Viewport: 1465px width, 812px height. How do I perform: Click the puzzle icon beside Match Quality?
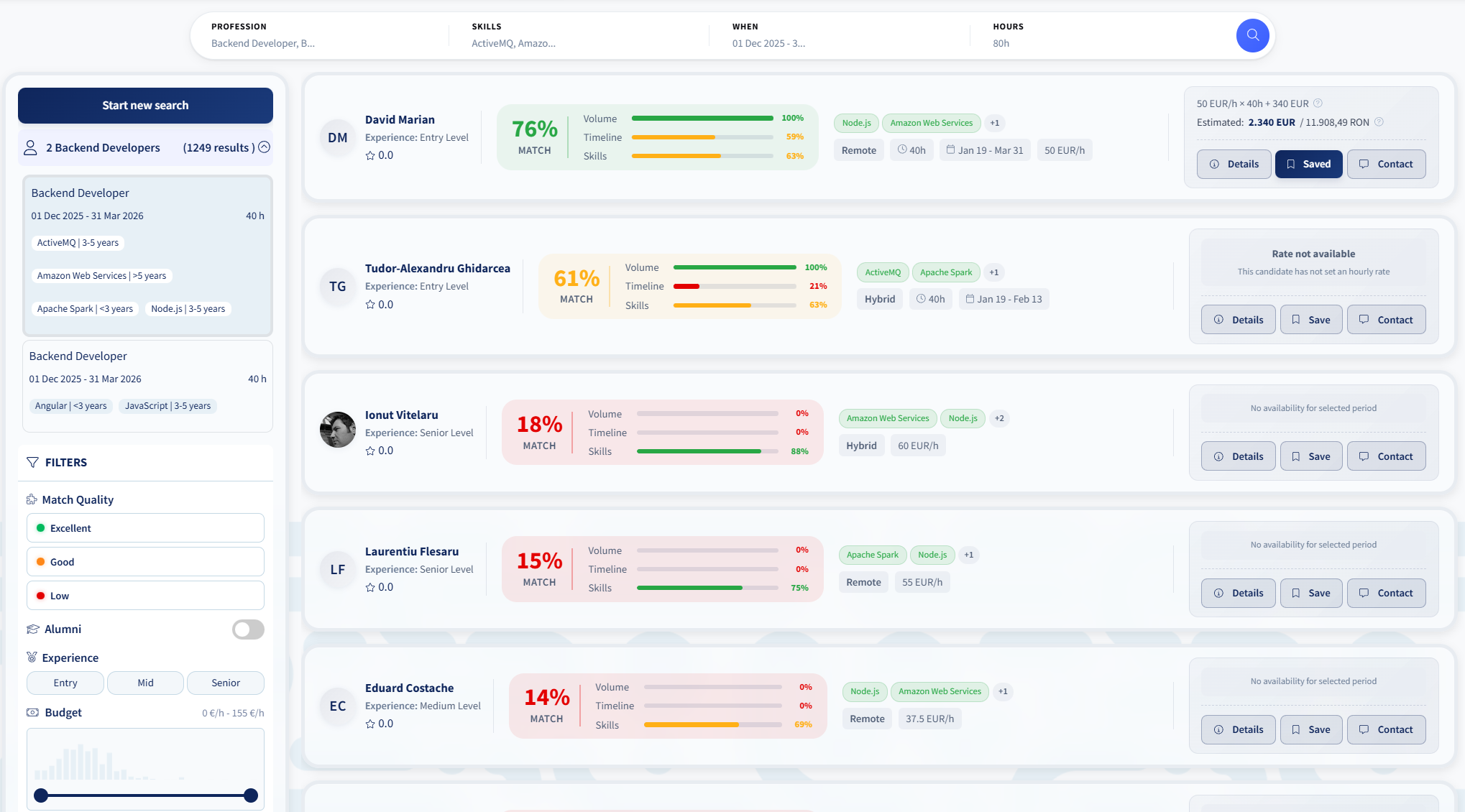[32, 499]
